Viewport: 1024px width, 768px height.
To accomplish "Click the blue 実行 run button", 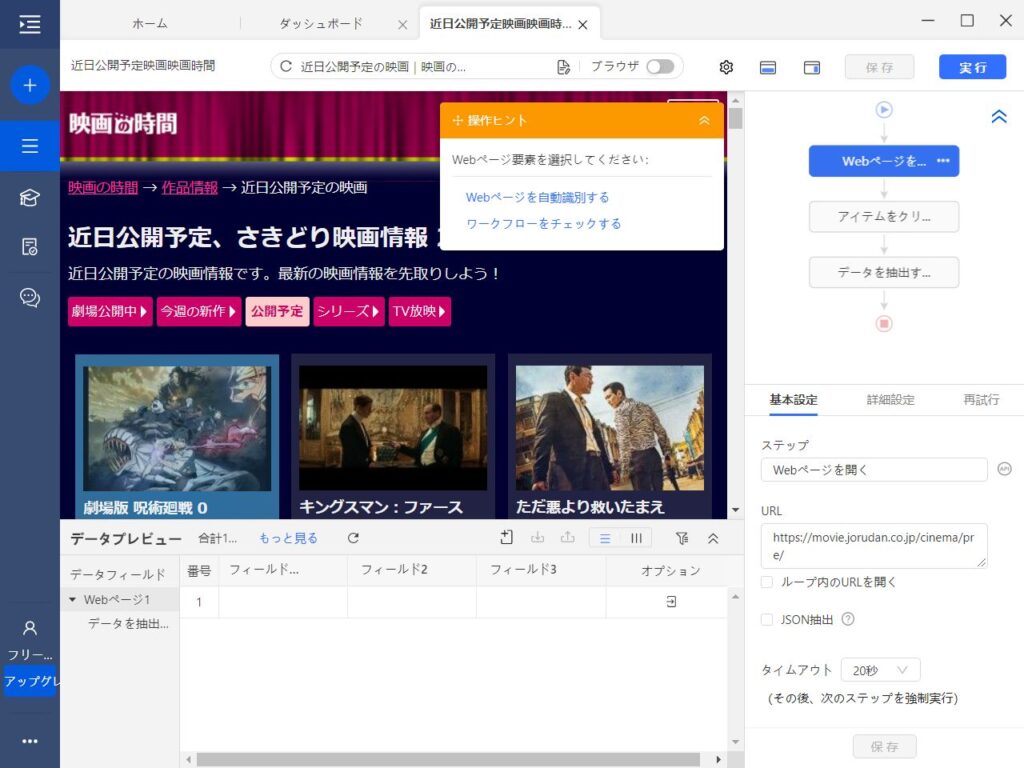I will 972,67.
